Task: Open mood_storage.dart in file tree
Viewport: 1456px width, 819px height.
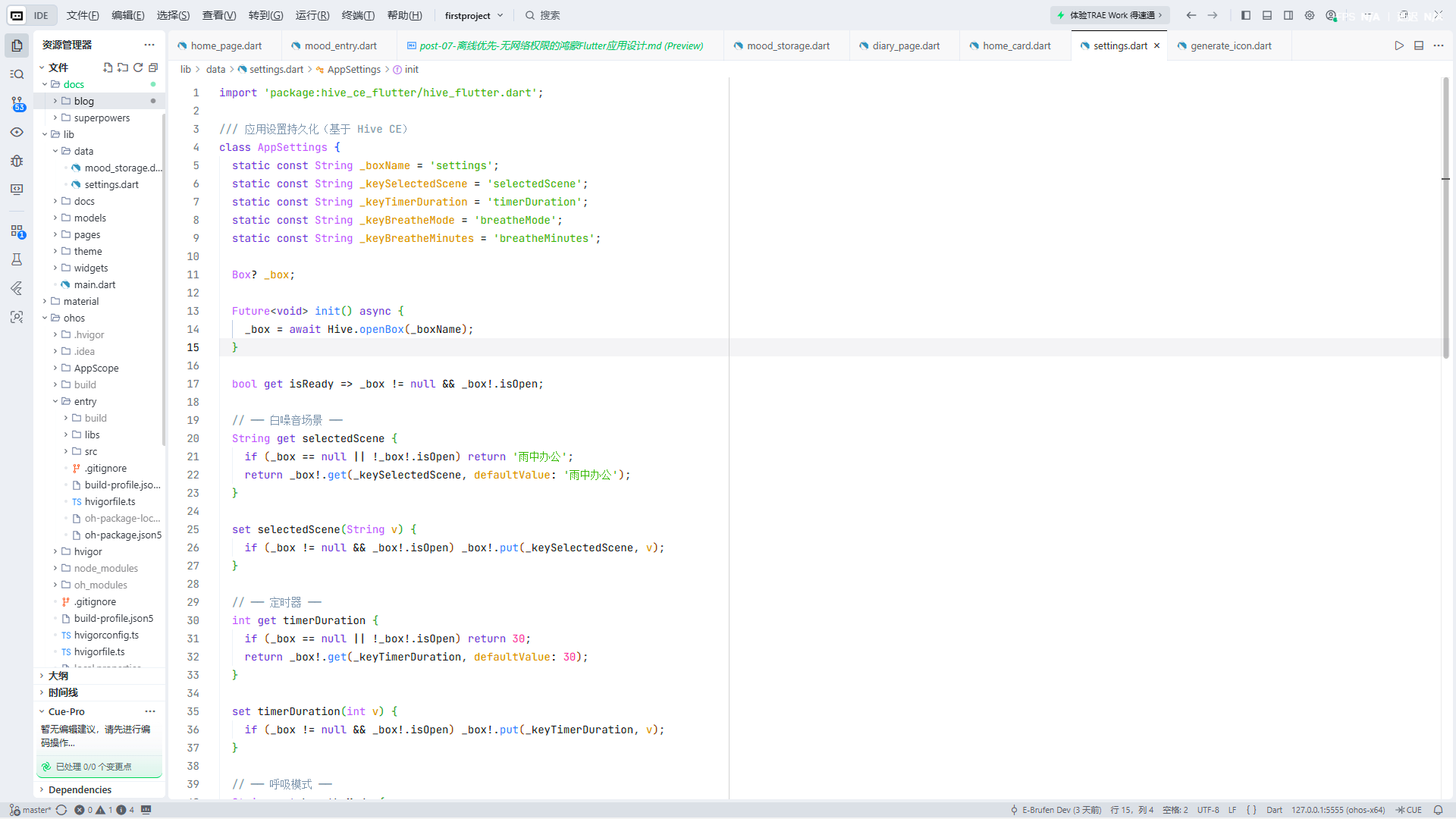Action: tap(123, 168)
